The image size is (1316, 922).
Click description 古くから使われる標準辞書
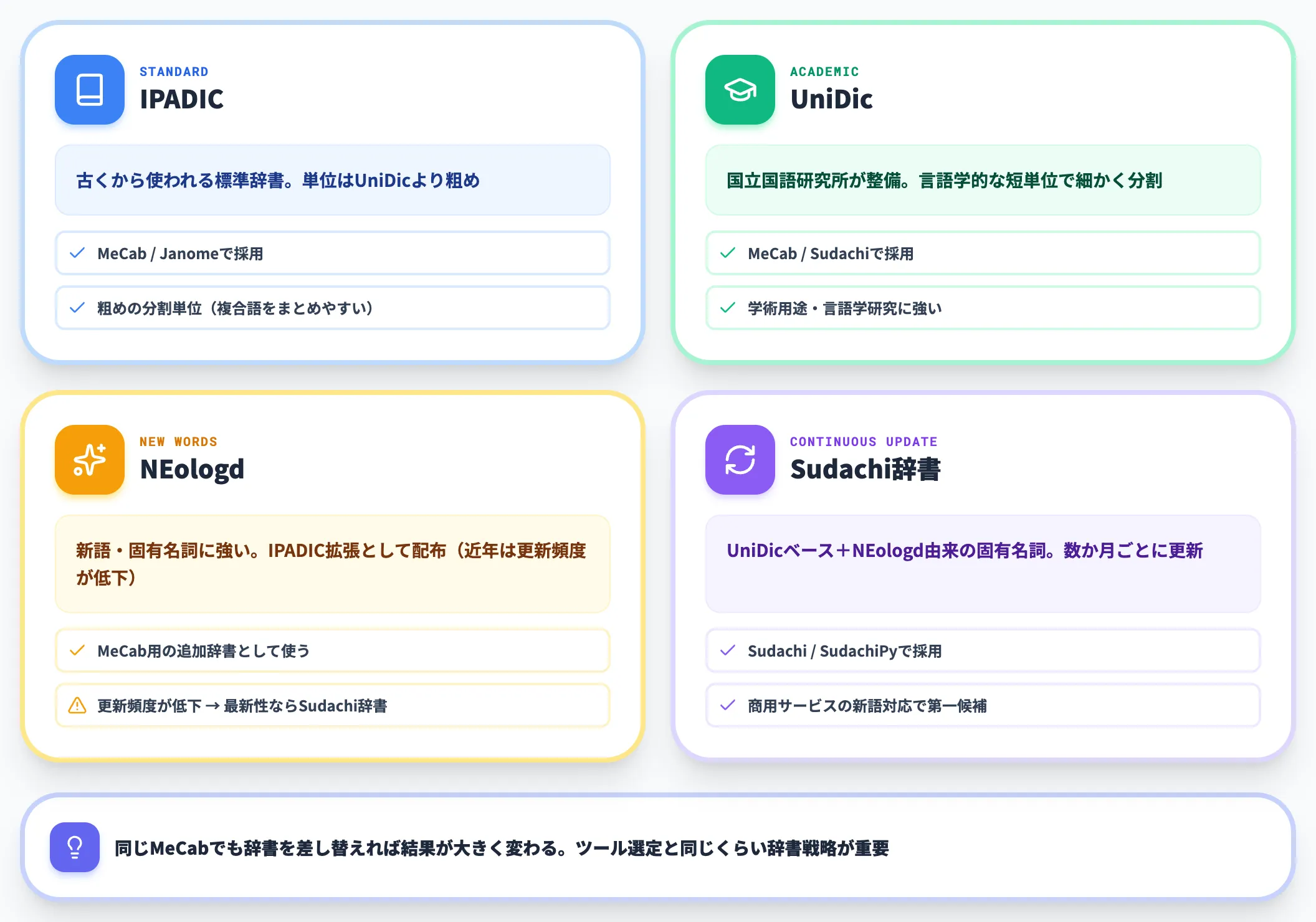click(278, 181)
